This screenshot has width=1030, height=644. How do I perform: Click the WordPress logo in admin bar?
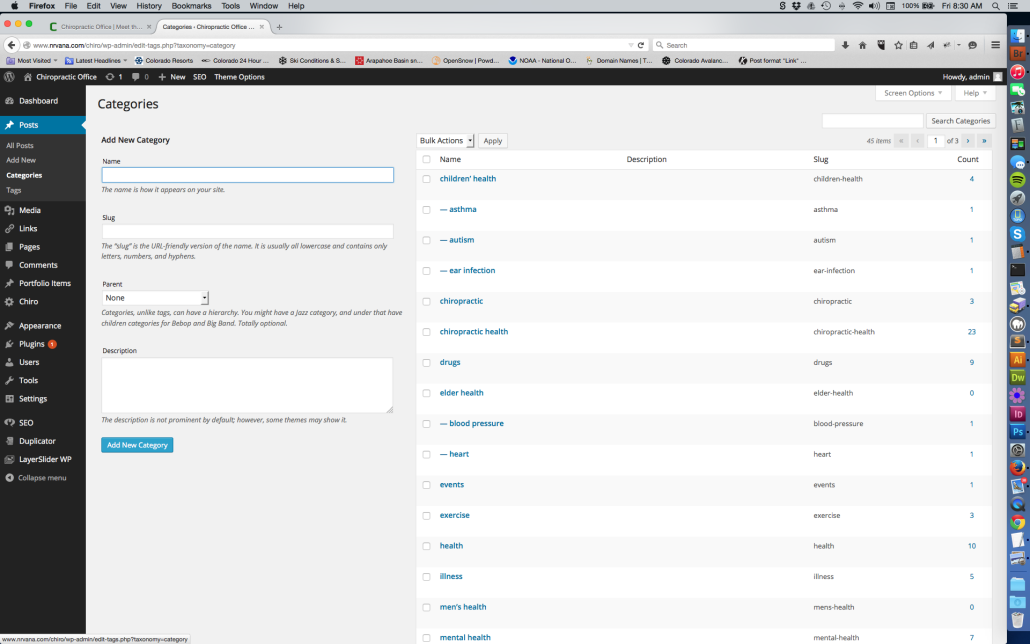(9, 77)
